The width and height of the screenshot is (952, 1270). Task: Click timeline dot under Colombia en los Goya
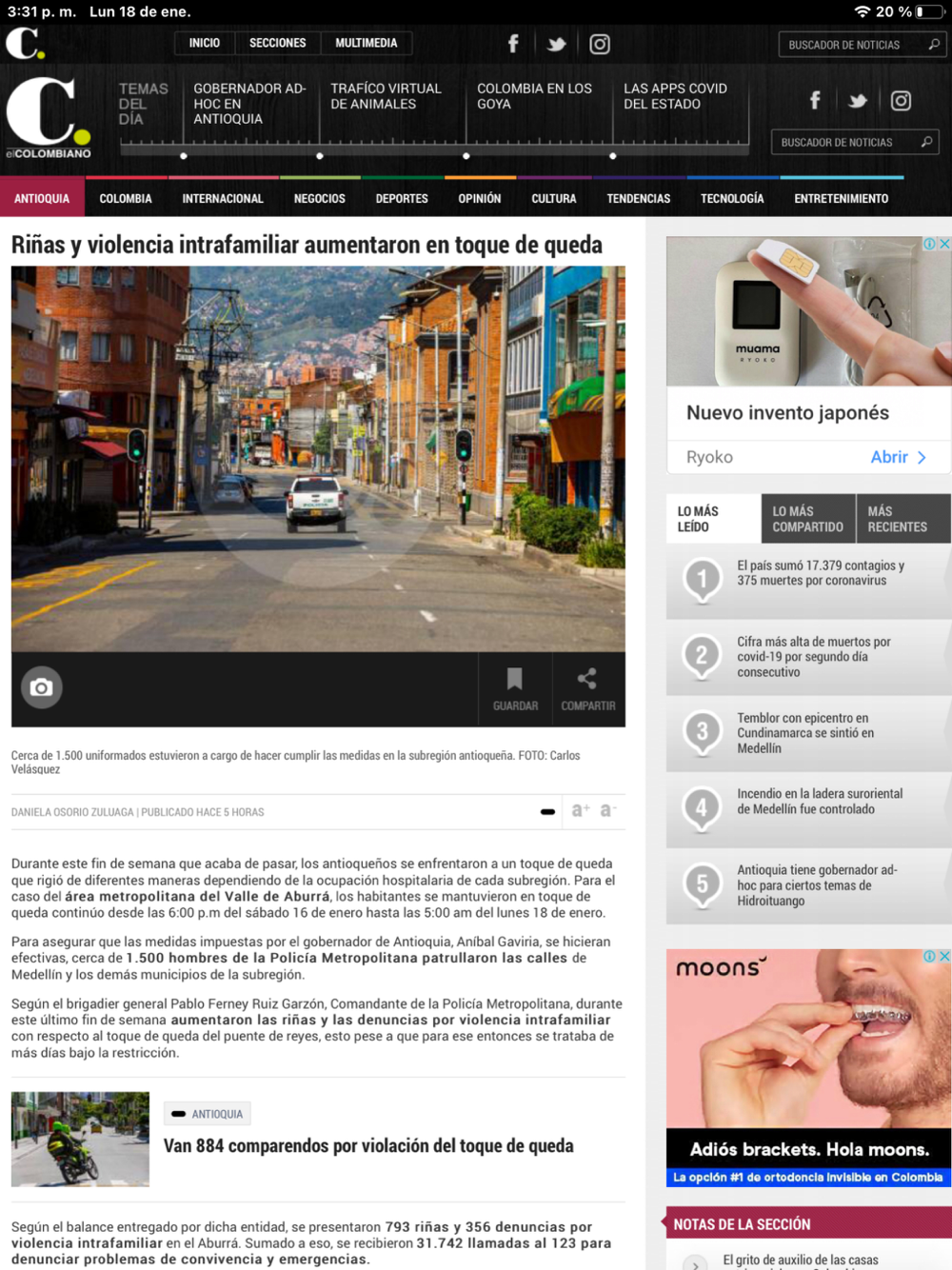[466, 155]
